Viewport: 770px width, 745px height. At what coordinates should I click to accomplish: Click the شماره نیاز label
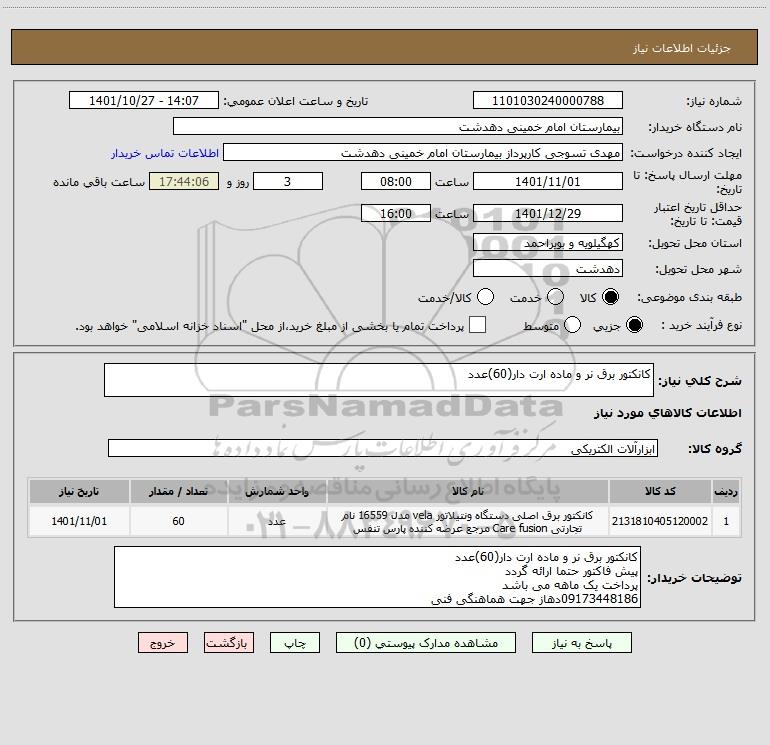coord(714,102)
